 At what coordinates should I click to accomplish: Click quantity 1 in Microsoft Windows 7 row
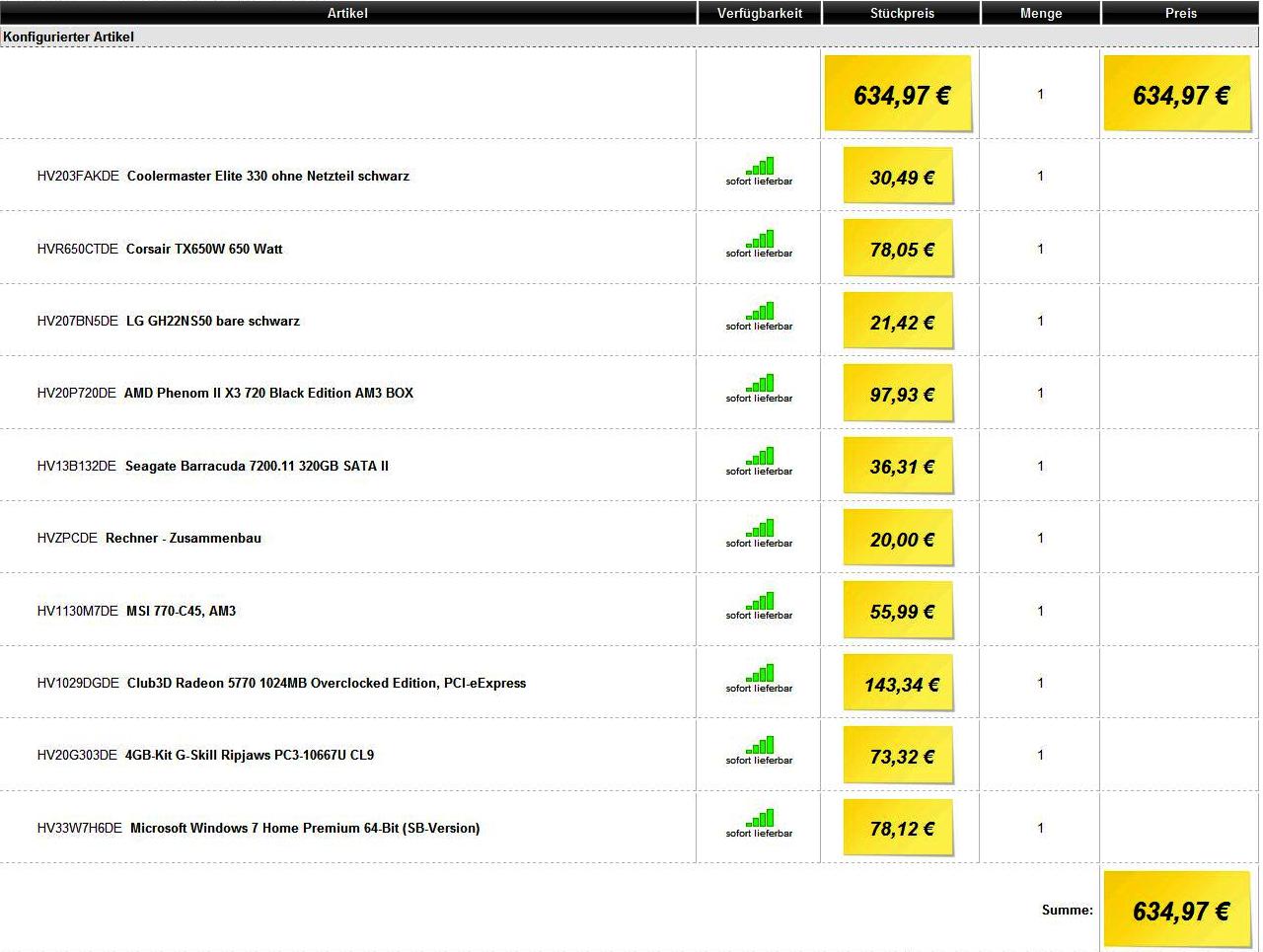[x=1040, y=828]
